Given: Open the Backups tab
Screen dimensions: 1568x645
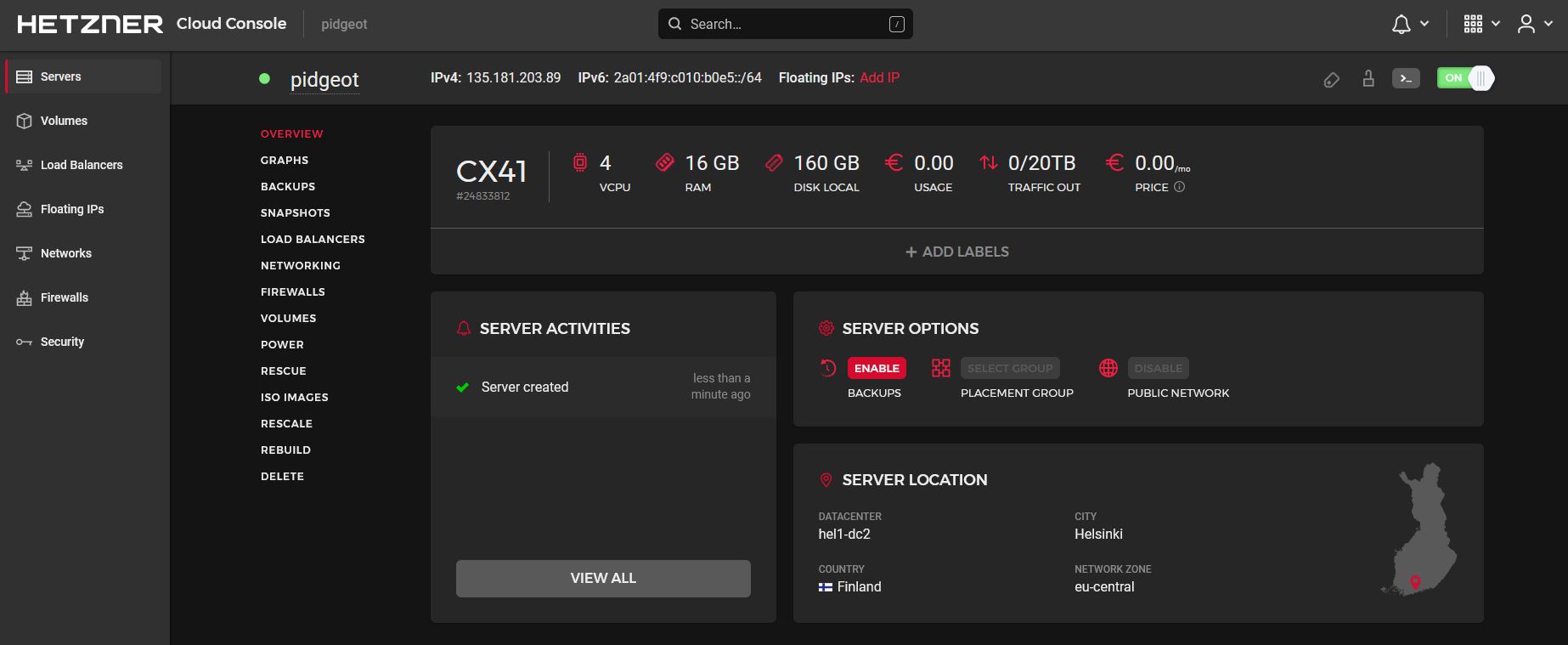Looking at the screenshot, I should tap(288, 186).
